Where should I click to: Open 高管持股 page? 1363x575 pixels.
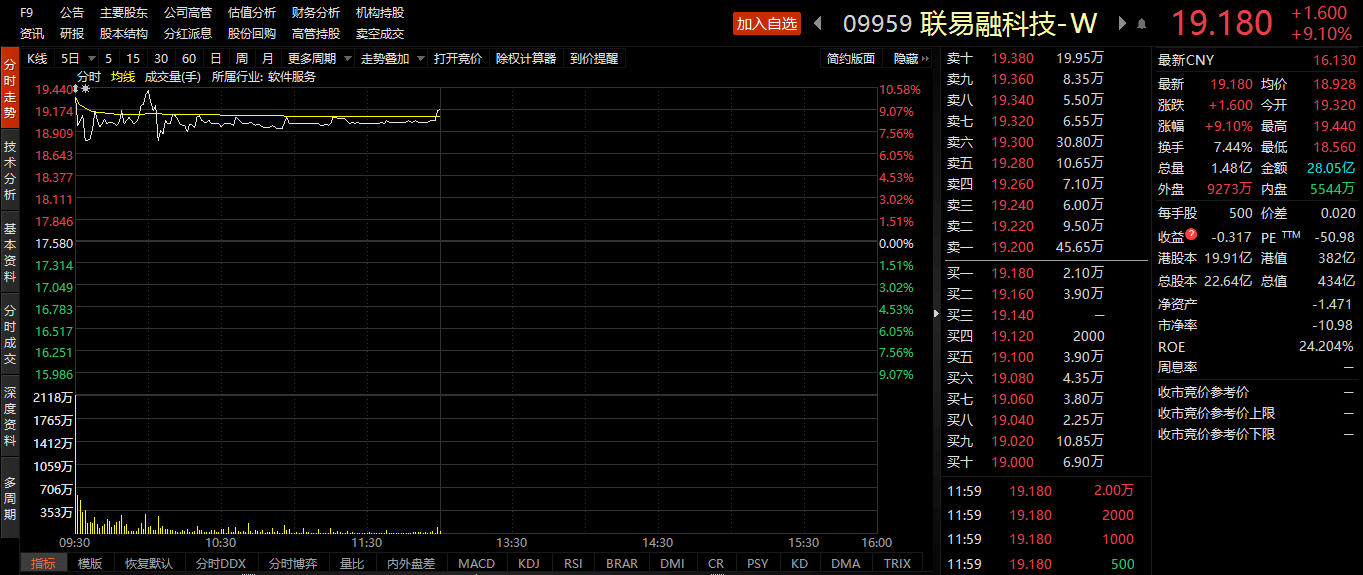click(316, 33)
